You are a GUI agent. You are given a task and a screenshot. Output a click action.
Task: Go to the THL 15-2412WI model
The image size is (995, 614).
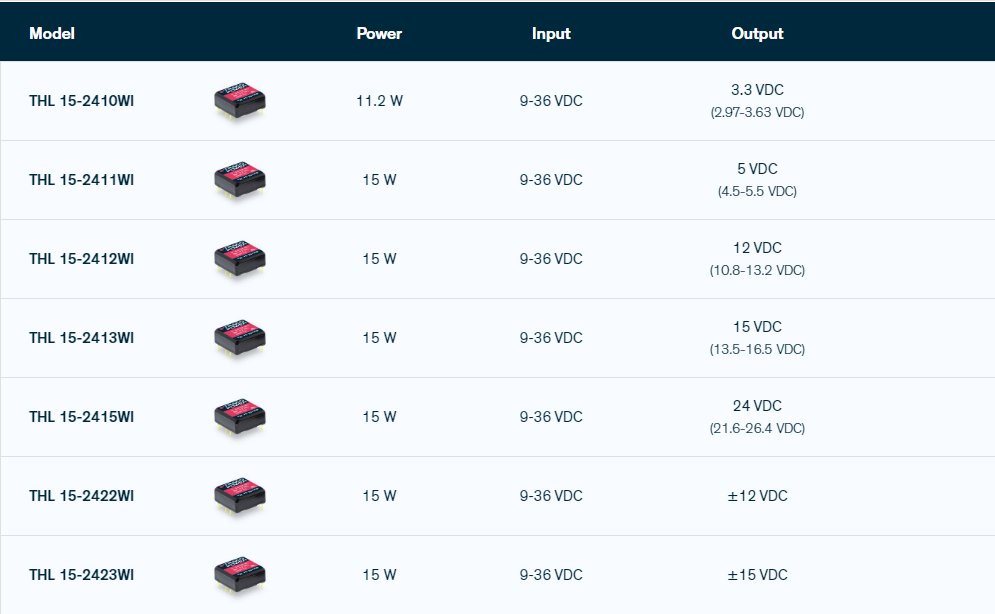(x=81, y=259)
